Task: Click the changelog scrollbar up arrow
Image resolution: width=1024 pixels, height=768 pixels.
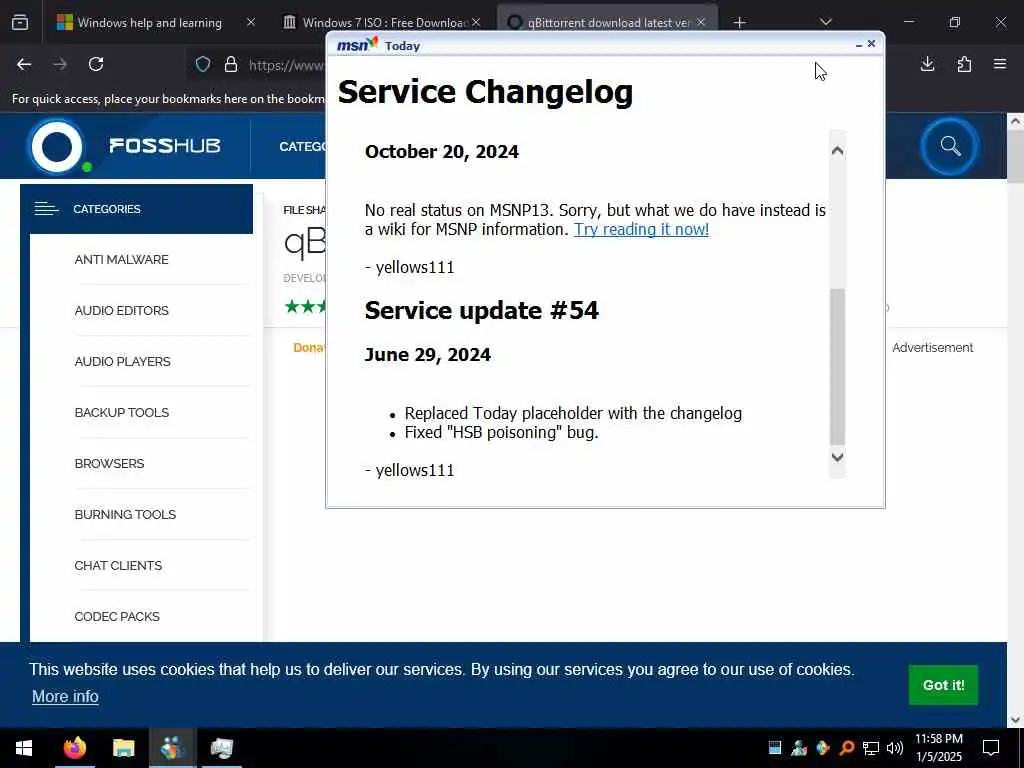Action: [x=837, y=151]
